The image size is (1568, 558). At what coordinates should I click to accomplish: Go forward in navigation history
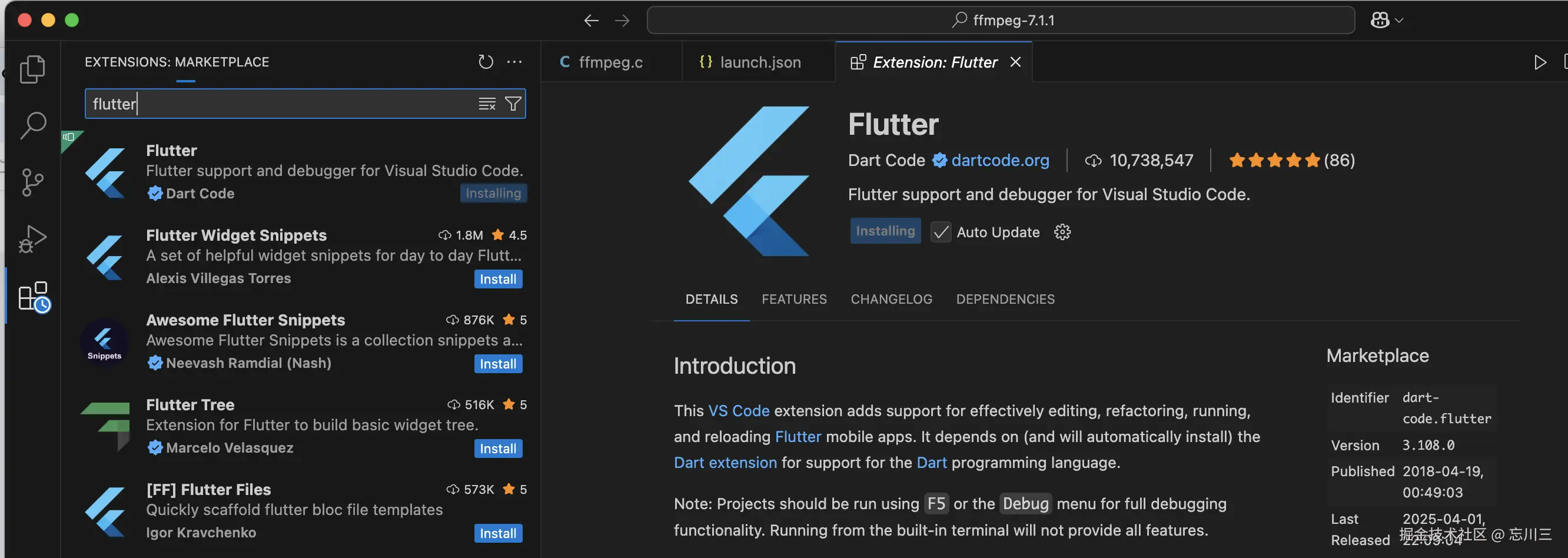[x=622, y=21]
